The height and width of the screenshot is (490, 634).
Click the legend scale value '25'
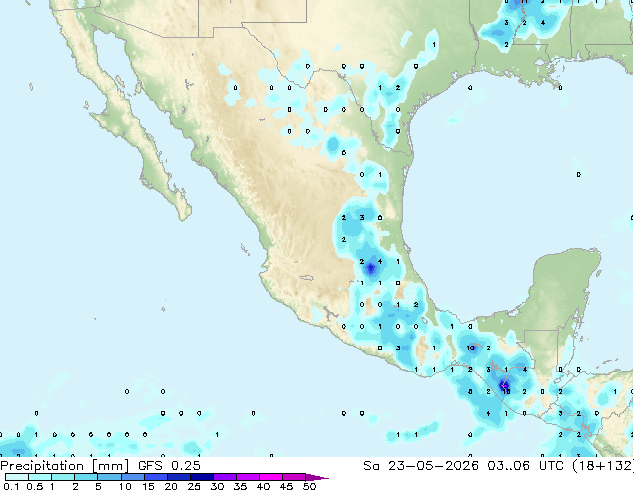(x=194, y=486)
